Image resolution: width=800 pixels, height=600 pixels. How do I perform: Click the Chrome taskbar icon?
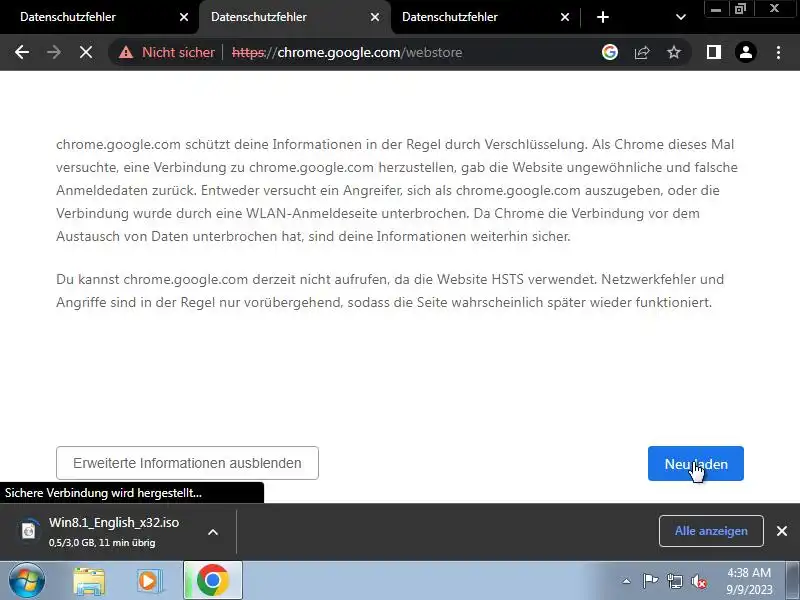(x=213, y=581)
